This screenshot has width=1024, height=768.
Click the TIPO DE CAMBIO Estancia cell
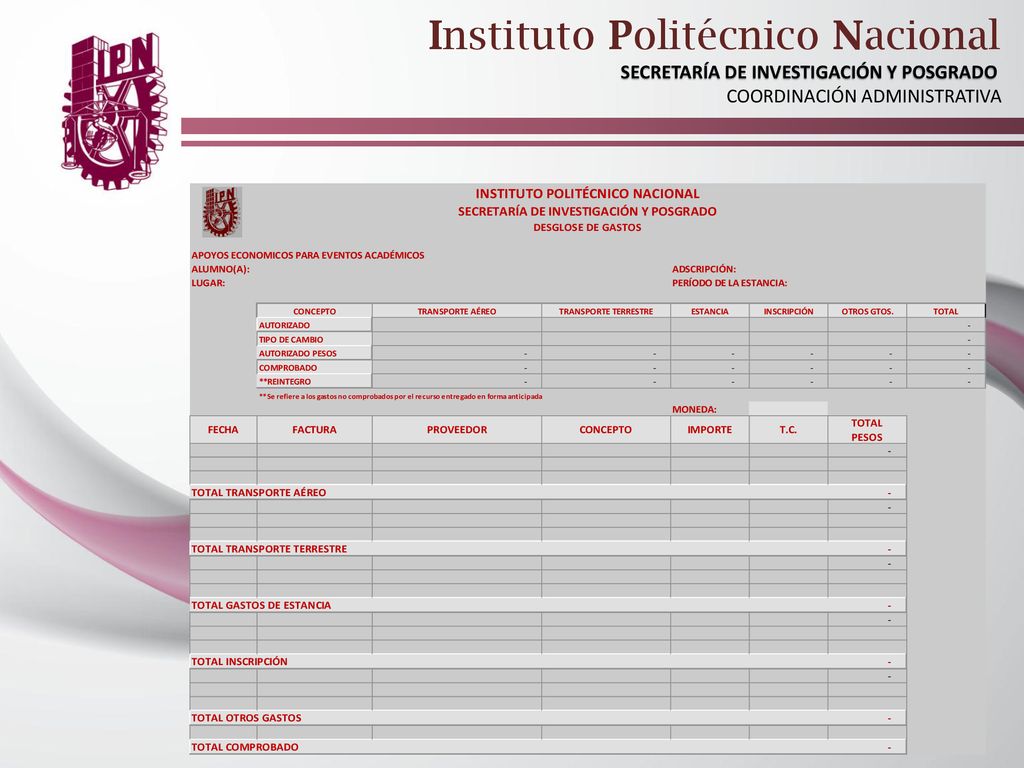coord(709,340)
